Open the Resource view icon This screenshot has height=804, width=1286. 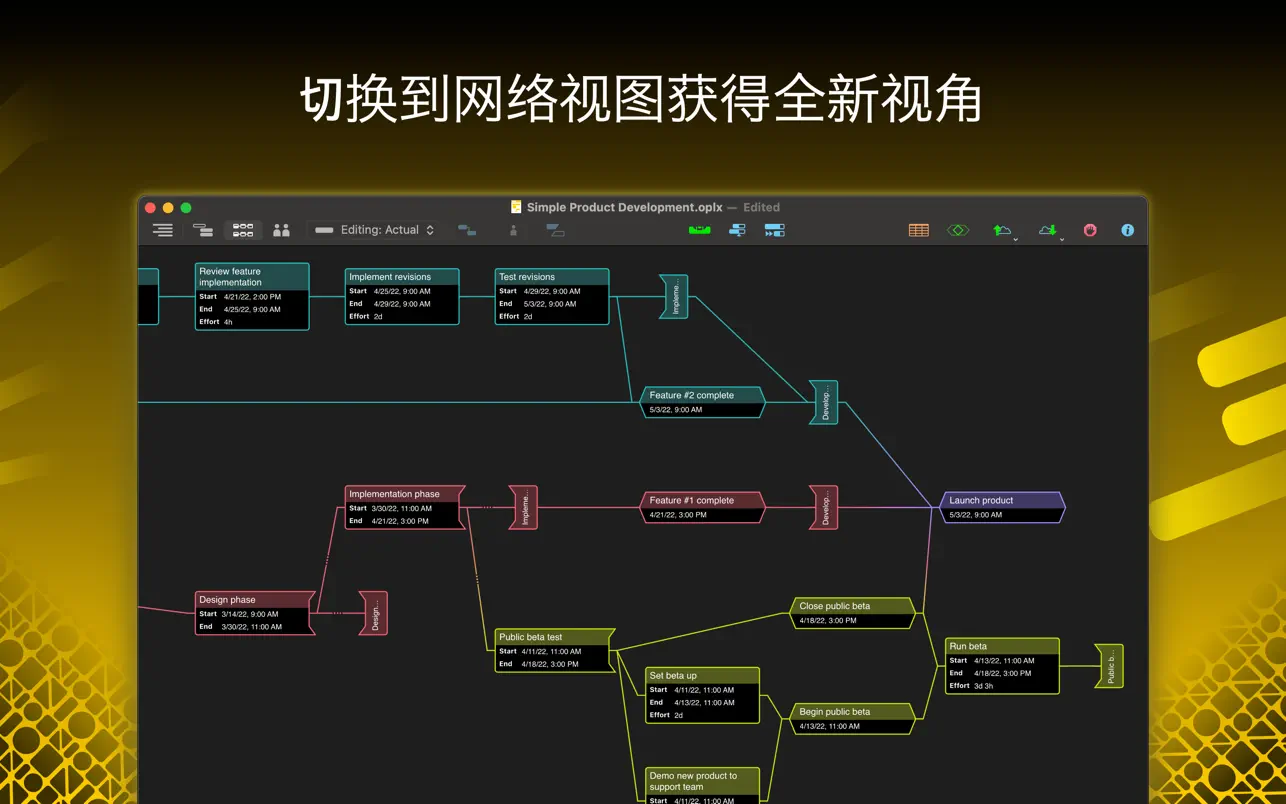pos(282,230)
